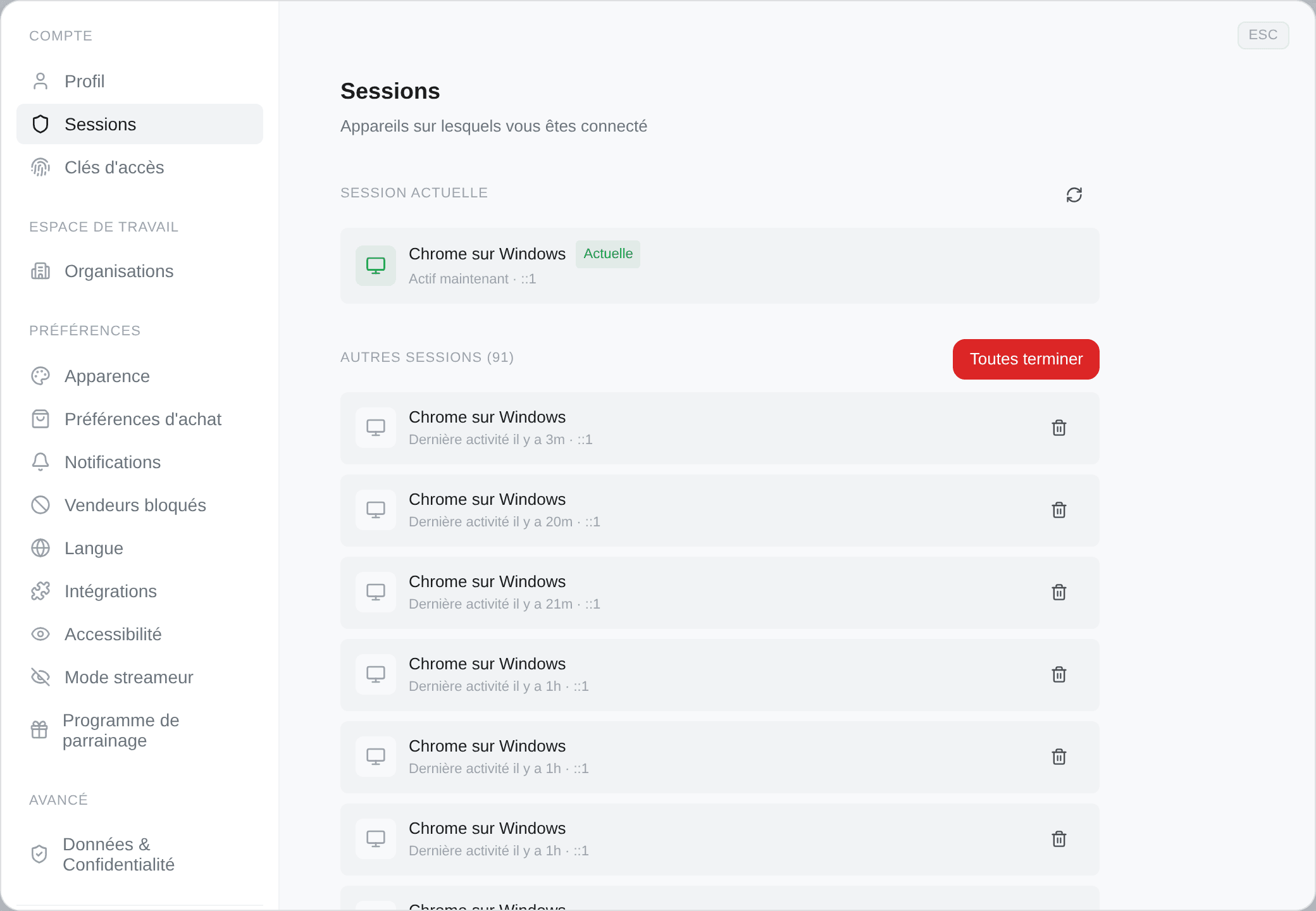This screenshot has height=911, width=1316.
Task: Click monitor icon of the 21m session
Action: [376, 592]
